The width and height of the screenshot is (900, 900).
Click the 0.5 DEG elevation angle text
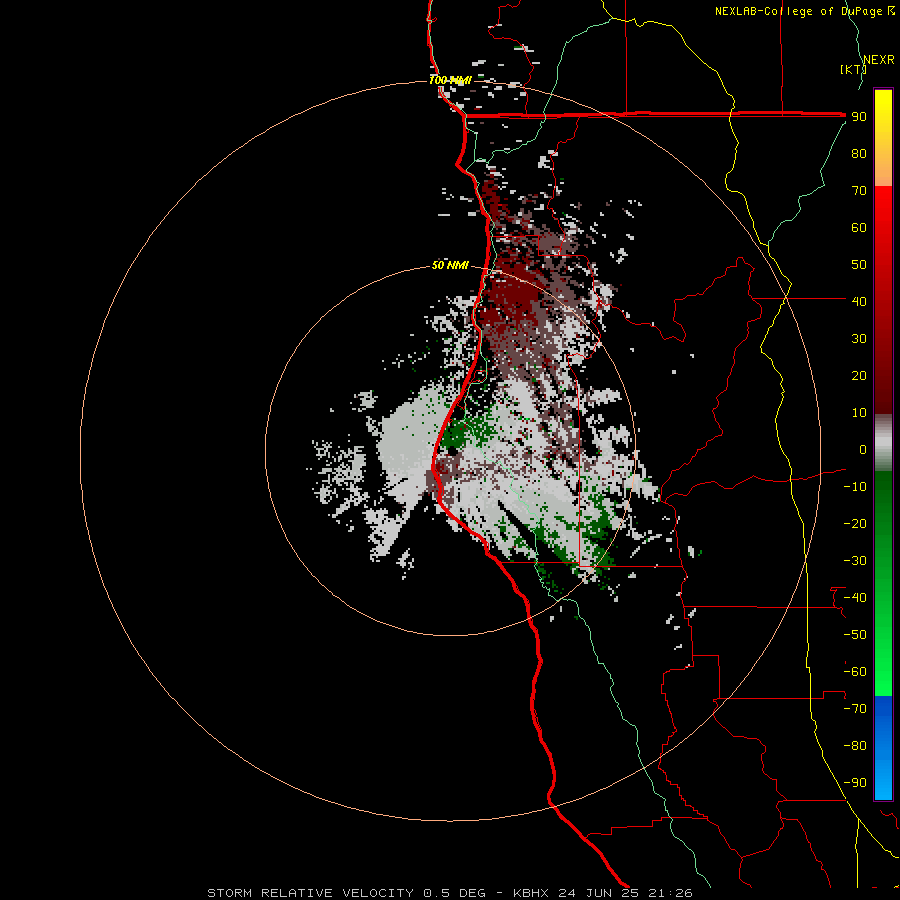coord(455,893)
